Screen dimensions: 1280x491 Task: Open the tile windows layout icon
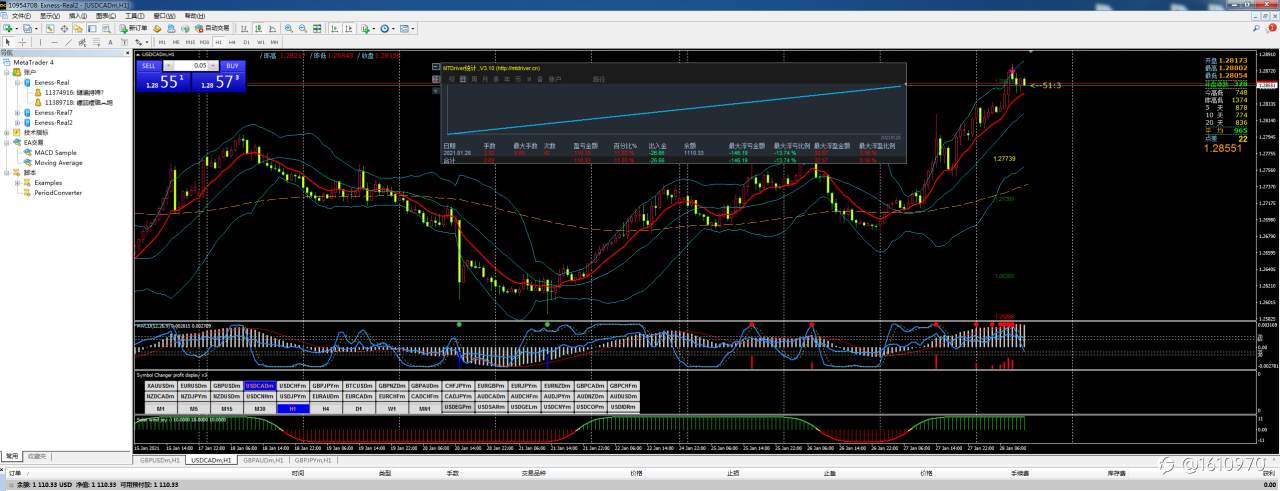pos(317,28)
